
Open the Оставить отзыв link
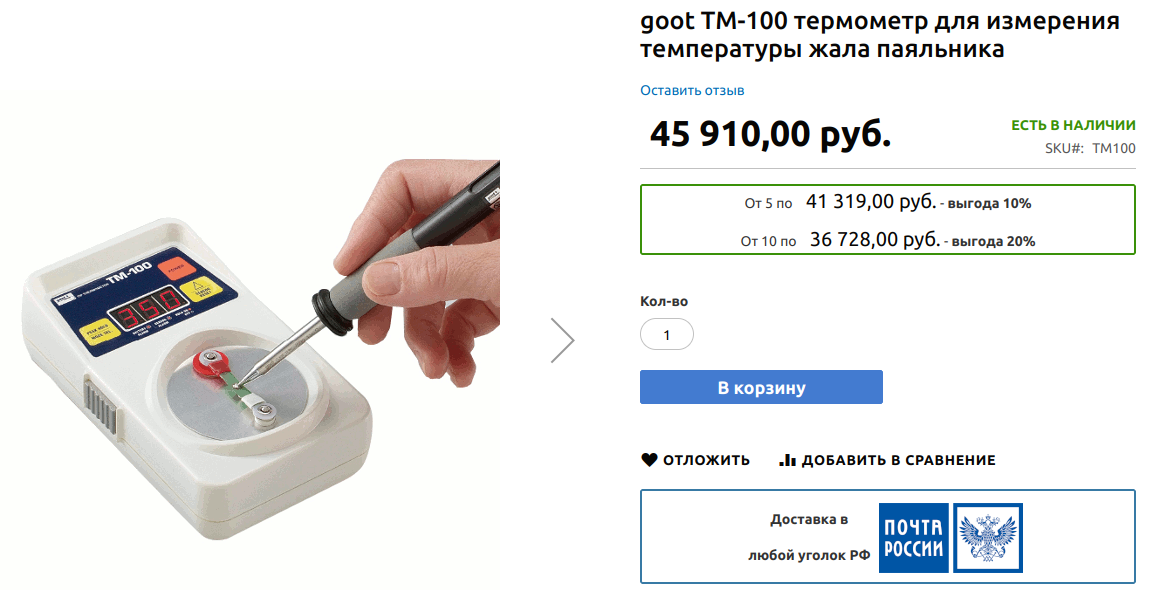coord(692,91)
